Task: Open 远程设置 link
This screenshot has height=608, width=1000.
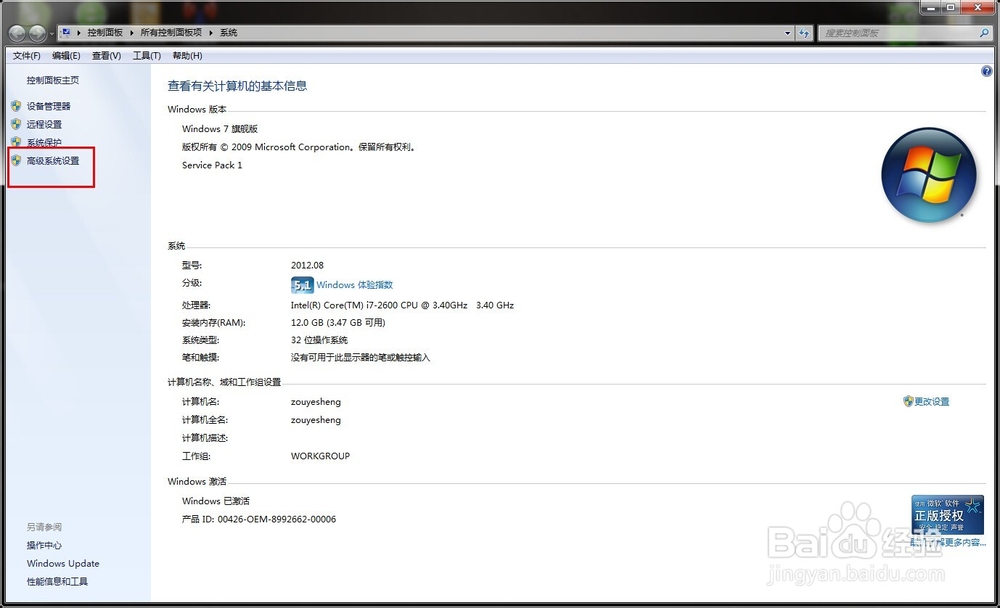Action: (44, 124)
